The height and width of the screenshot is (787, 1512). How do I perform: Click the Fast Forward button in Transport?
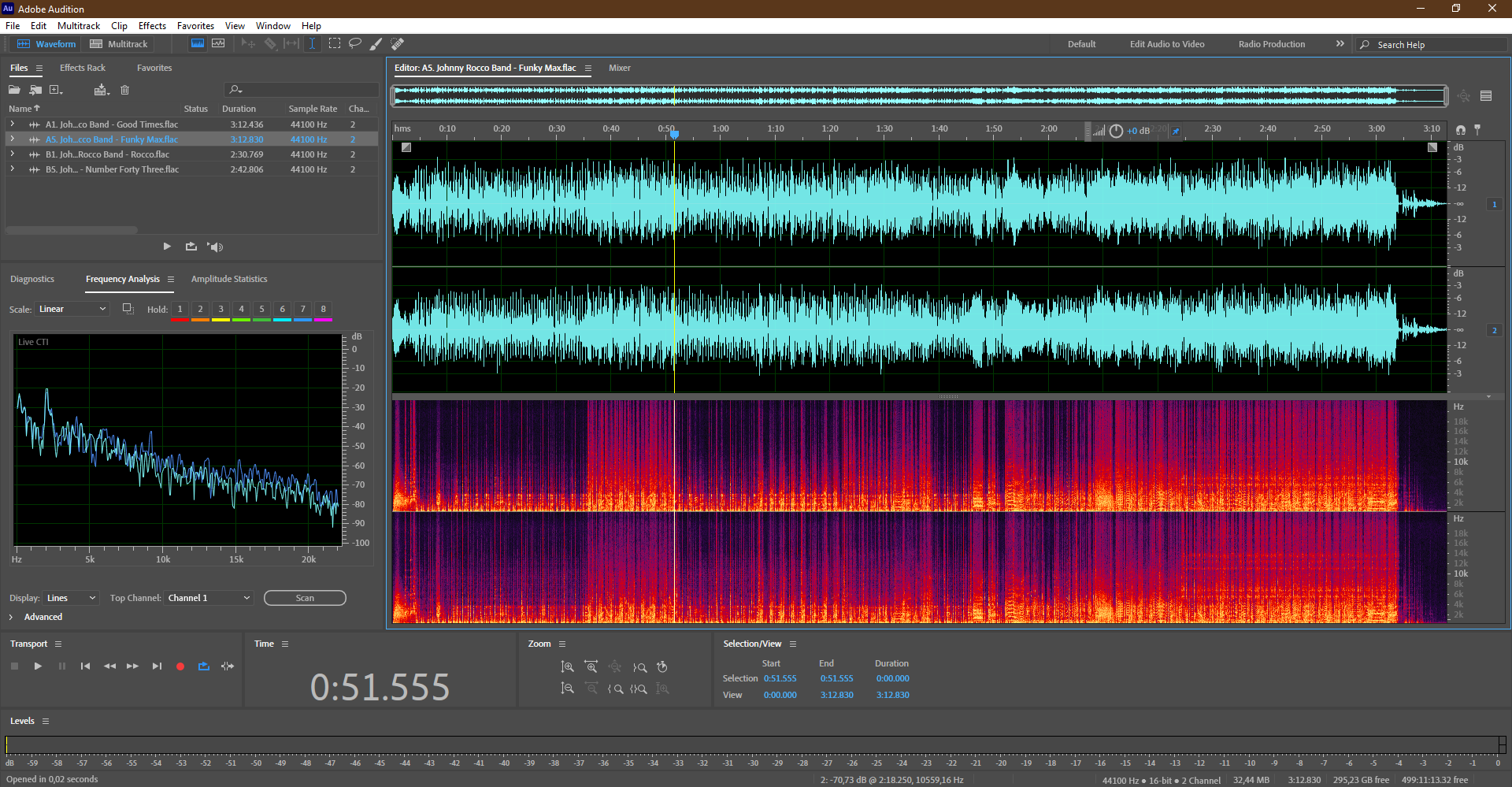(x=133, y=666)
